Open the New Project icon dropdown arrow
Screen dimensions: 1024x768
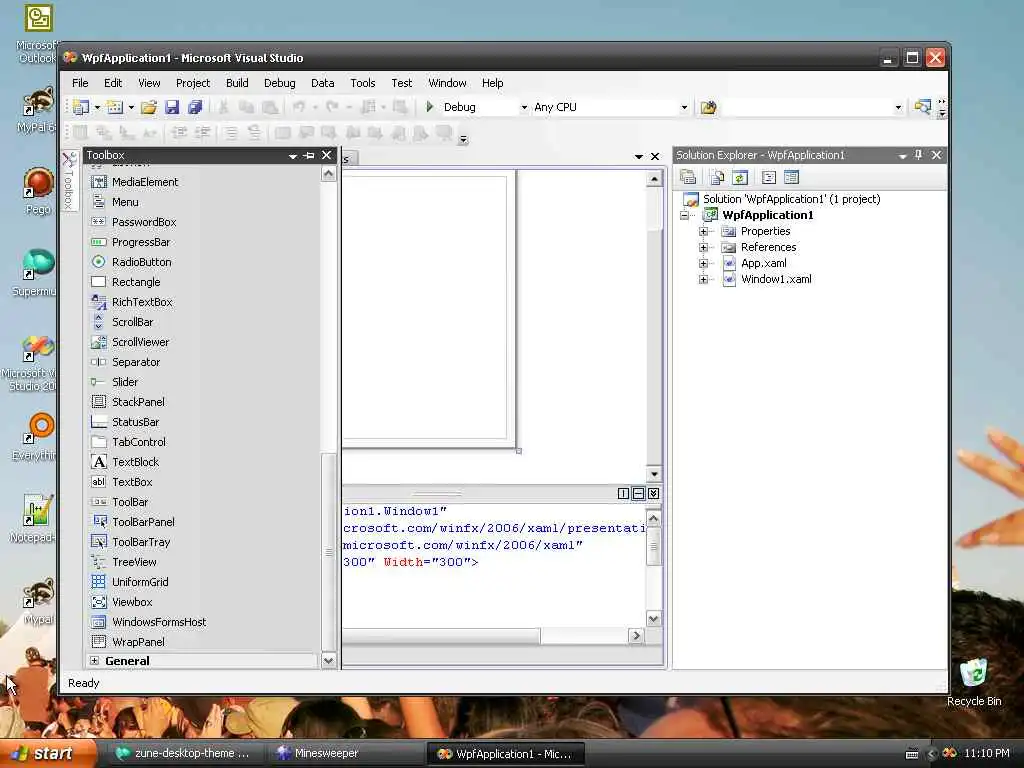(97, 107)
